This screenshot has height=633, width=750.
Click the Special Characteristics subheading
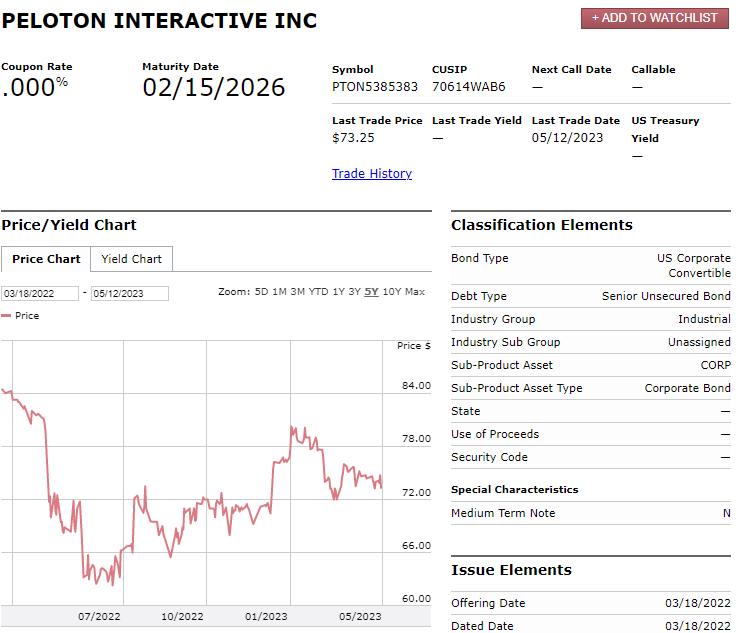tap(515, 489)
